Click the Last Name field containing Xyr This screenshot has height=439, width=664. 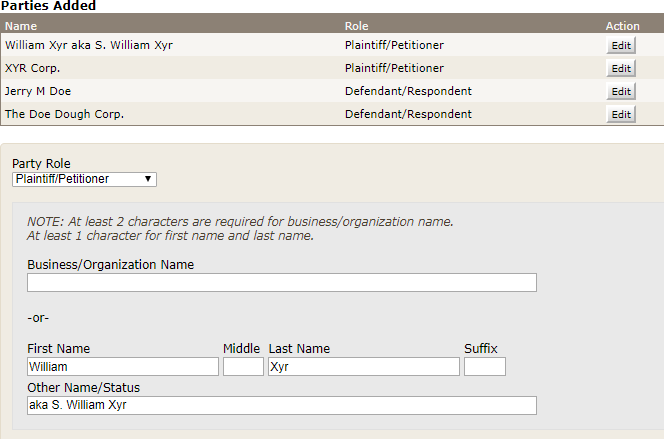363,367
